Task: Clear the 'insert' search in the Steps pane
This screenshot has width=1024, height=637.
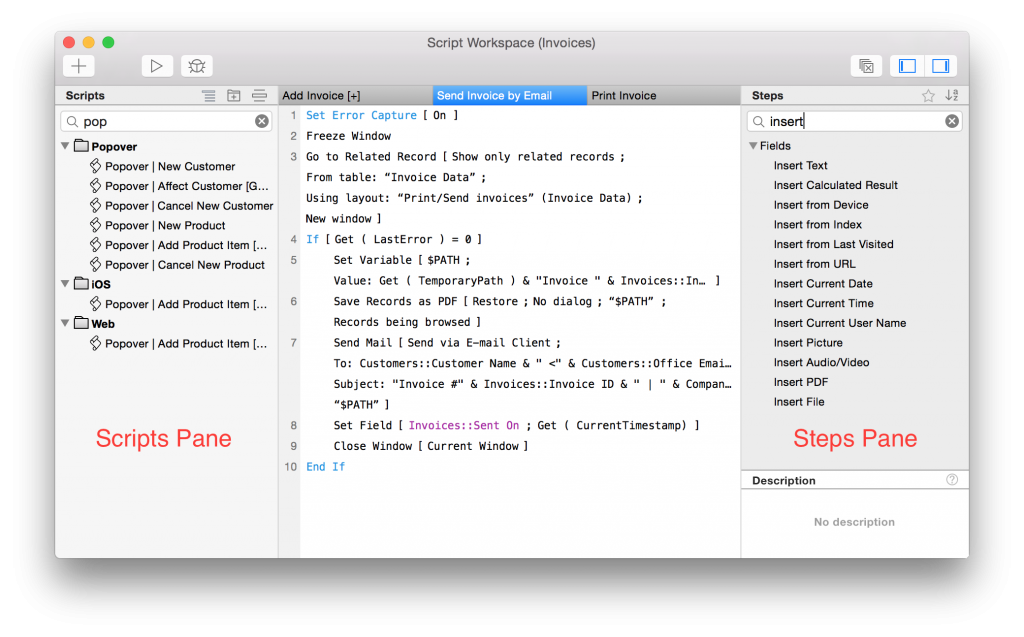Action: click(x=950, y=120)
